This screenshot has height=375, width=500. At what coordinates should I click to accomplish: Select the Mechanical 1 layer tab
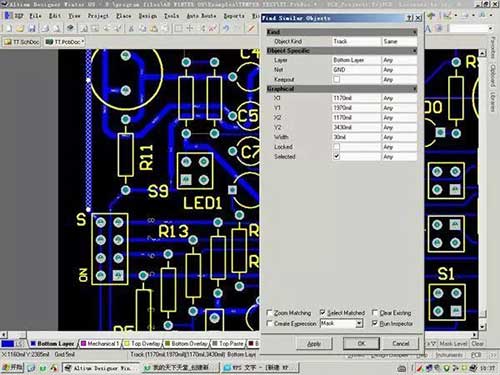100,343
